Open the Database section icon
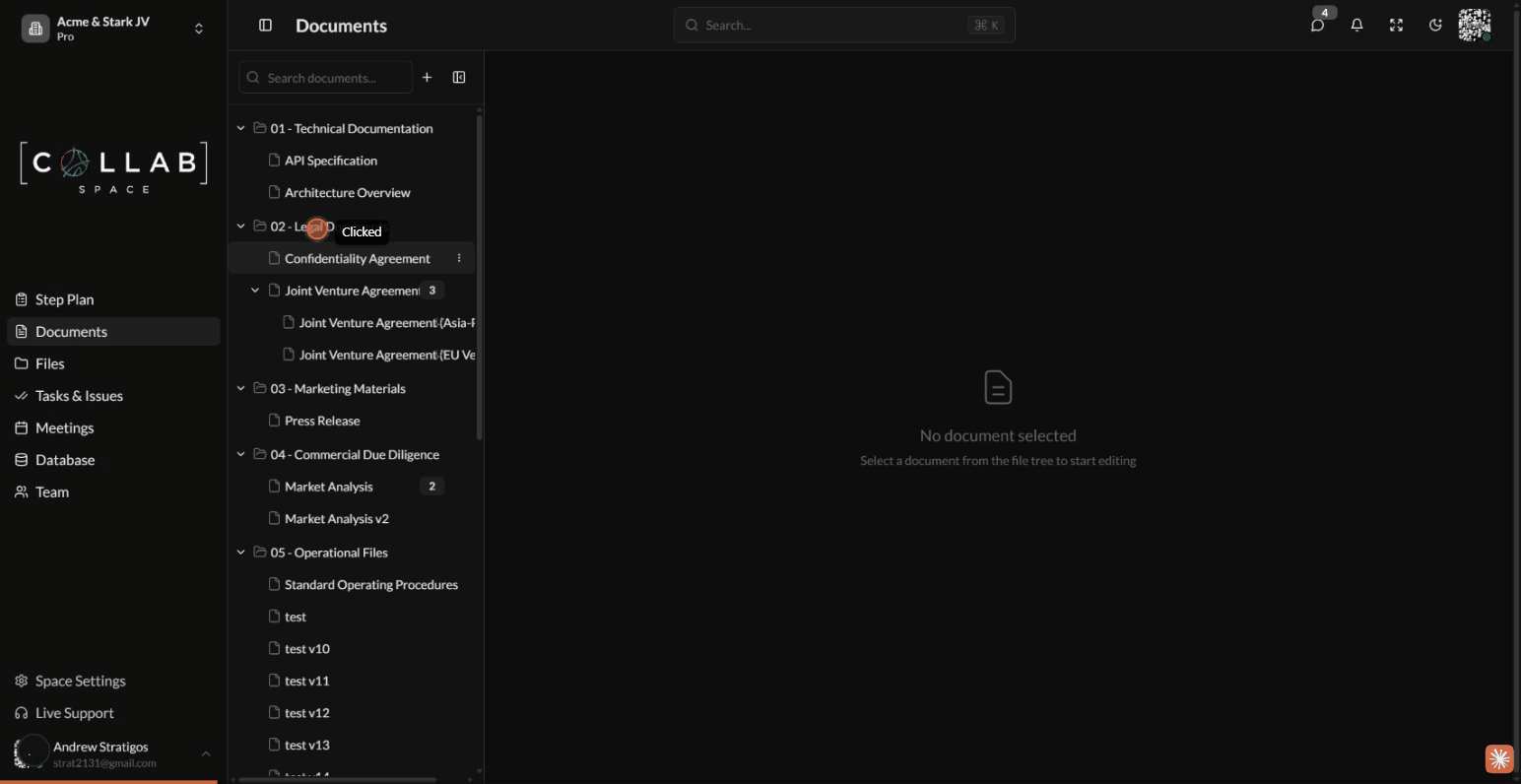Image resolution: width=1521 pixels, height=784 pixels. [x=23, y=460]
